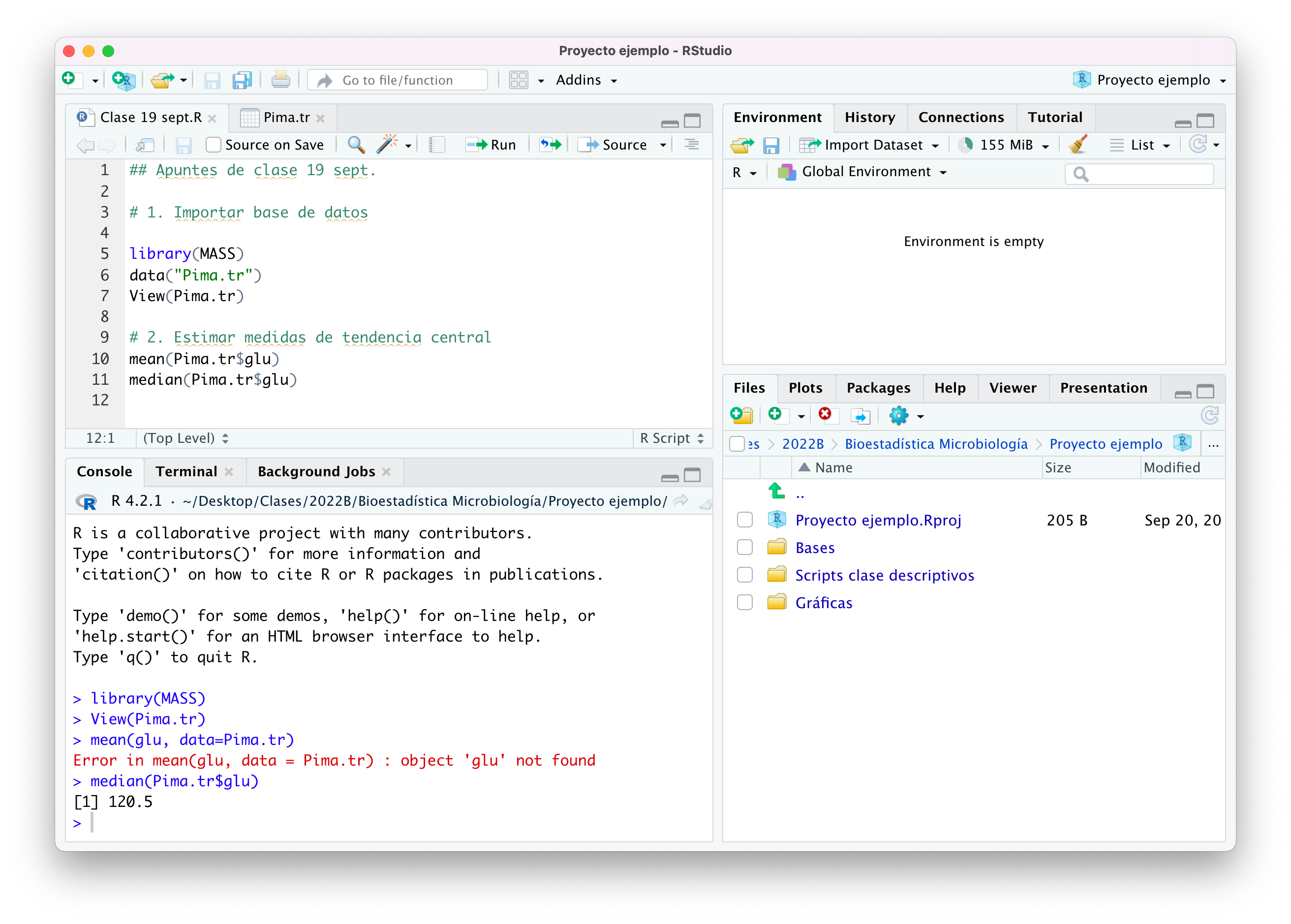Click the compile report notebook icon

pyautogui.click(x=436, y=145)
